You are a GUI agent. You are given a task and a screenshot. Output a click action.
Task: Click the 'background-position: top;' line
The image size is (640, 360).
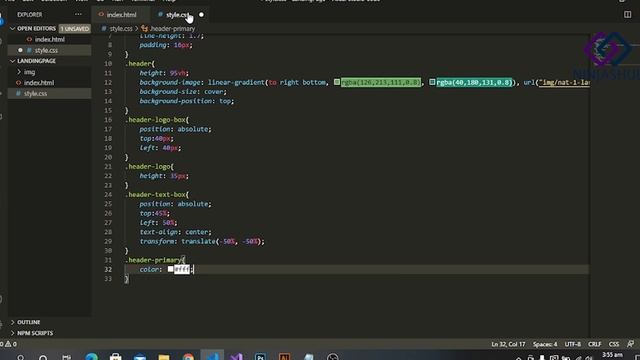tap(187, 101)
